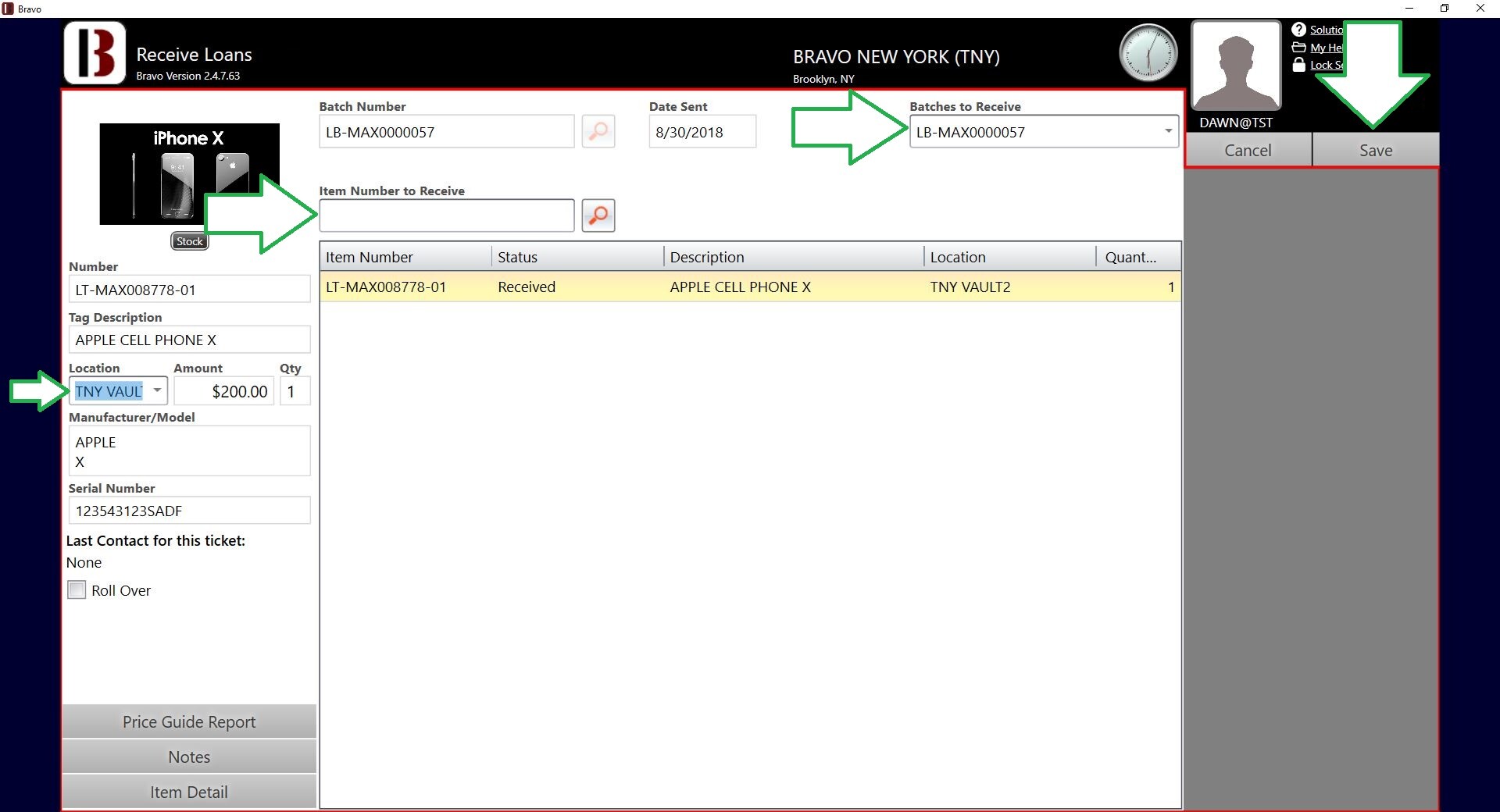Open the Item Detail button
1500x812 pixels.
click(x=189, y=792)
